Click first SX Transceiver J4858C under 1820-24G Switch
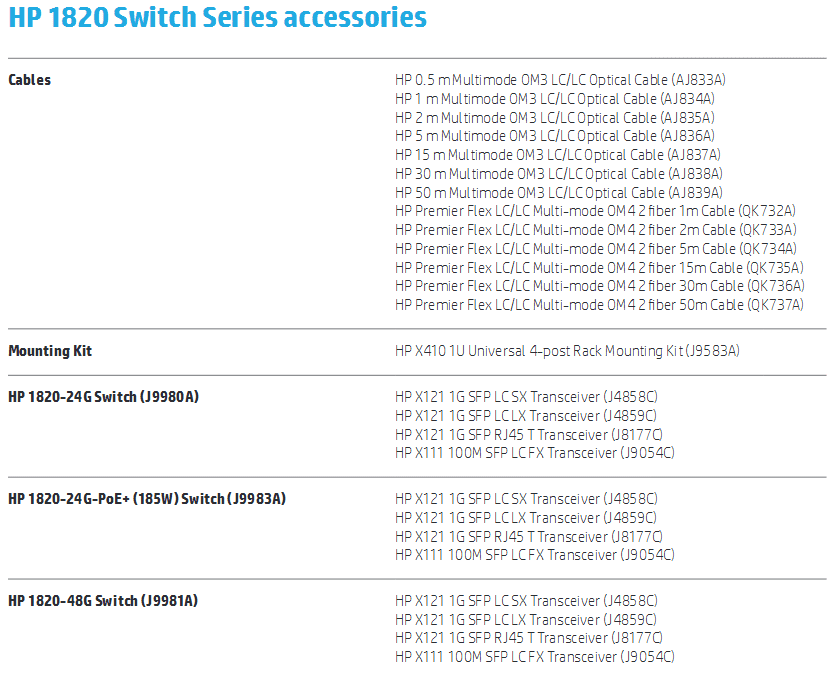This screenshot has width=827, height=679. coord(526,397)
